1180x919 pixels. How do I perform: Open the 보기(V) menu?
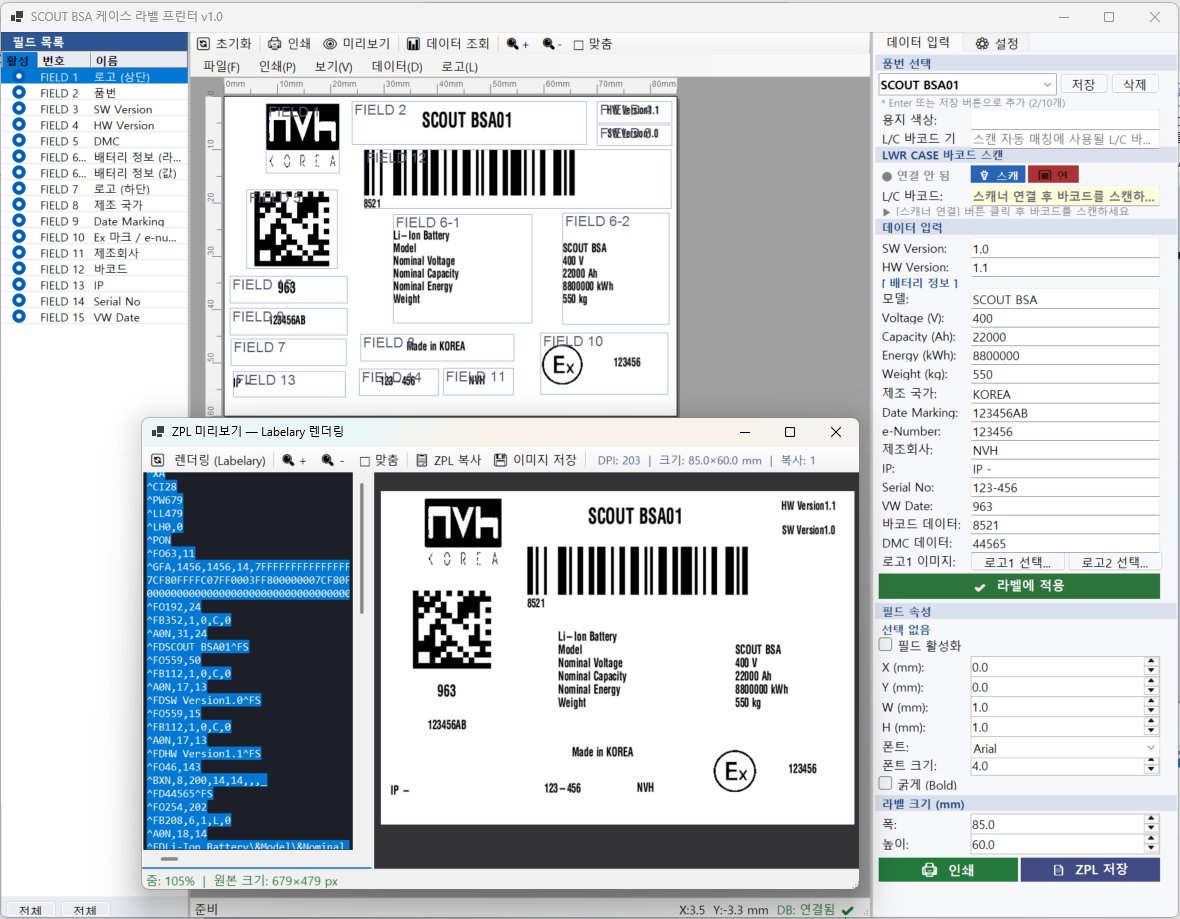coord(333,66)
